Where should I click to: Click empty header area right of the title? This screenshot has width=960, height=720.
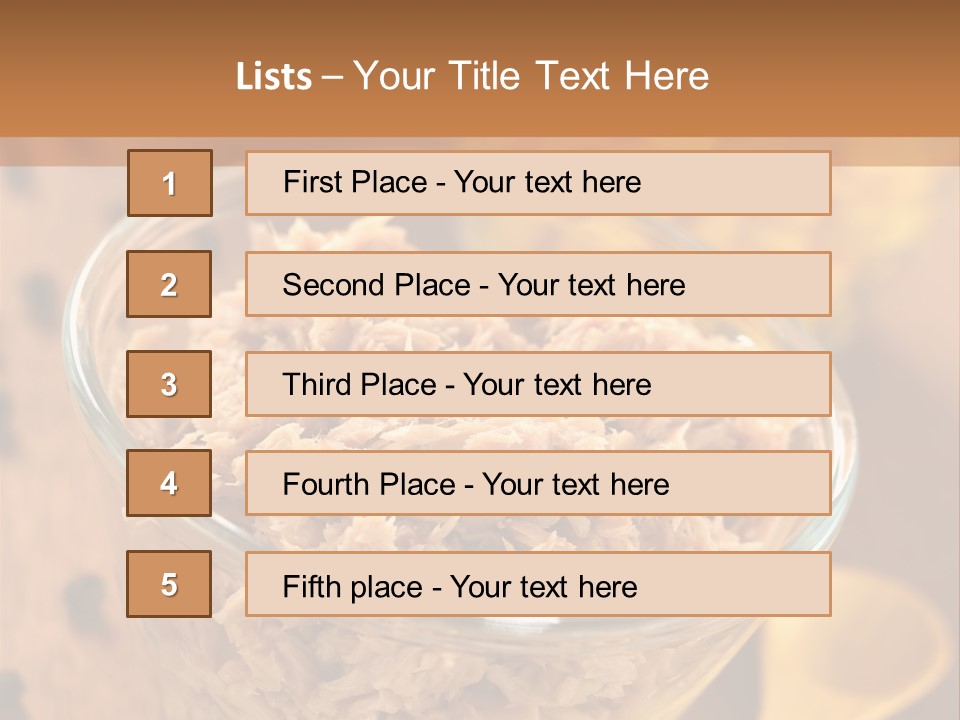coord(840,75)
